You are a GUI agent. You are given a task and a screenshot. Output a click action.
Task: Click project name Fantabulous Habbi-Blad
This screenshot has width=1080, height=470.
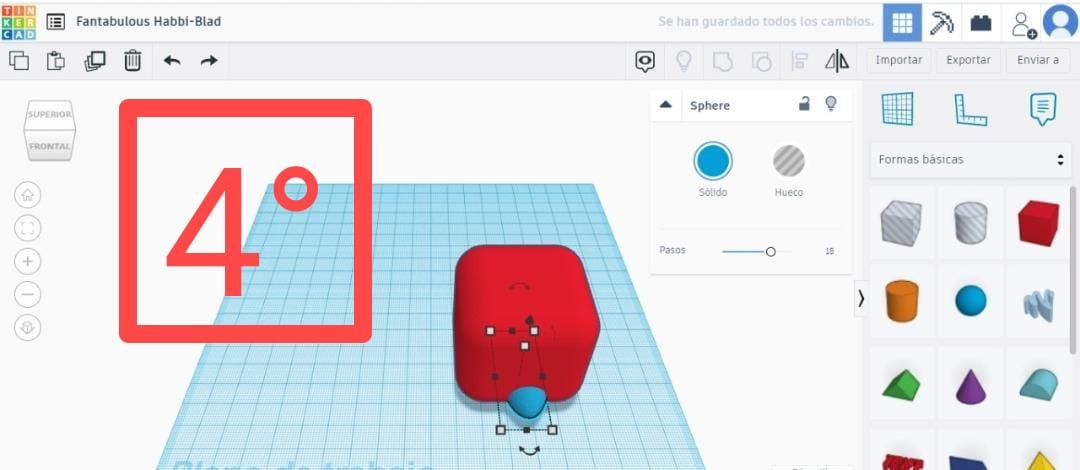point(149,21)
